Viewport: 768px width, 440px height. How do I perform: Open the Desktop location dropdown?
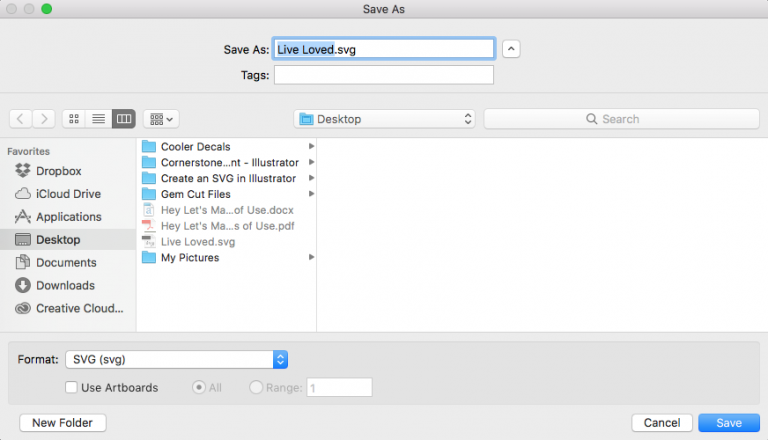(x=384, y=119)
